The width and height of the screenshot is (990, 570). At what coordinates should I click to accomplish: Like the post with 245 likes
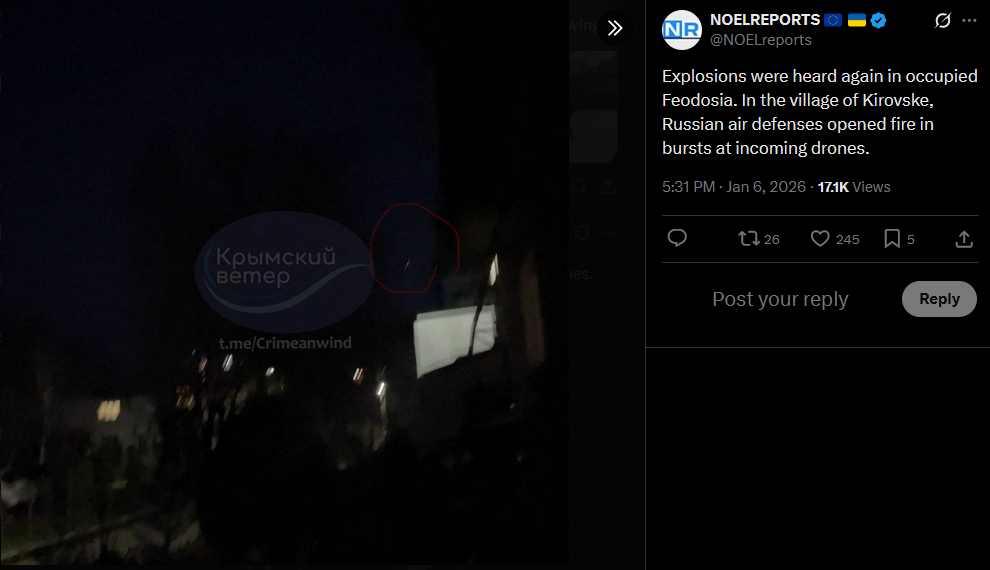[834, 239]
